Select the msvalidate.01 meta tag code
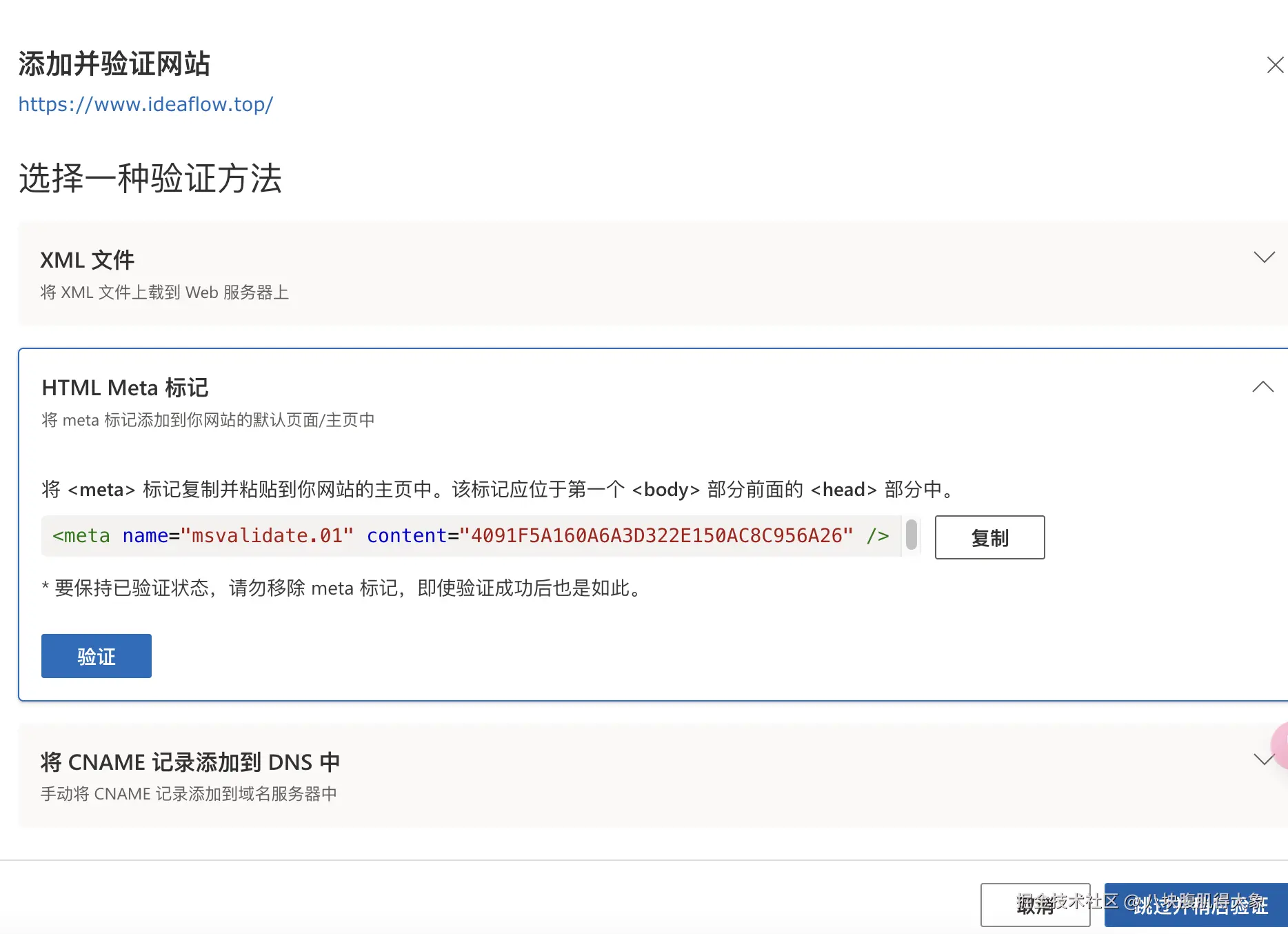Screen dimensions: 1288x934 (471, 536)
